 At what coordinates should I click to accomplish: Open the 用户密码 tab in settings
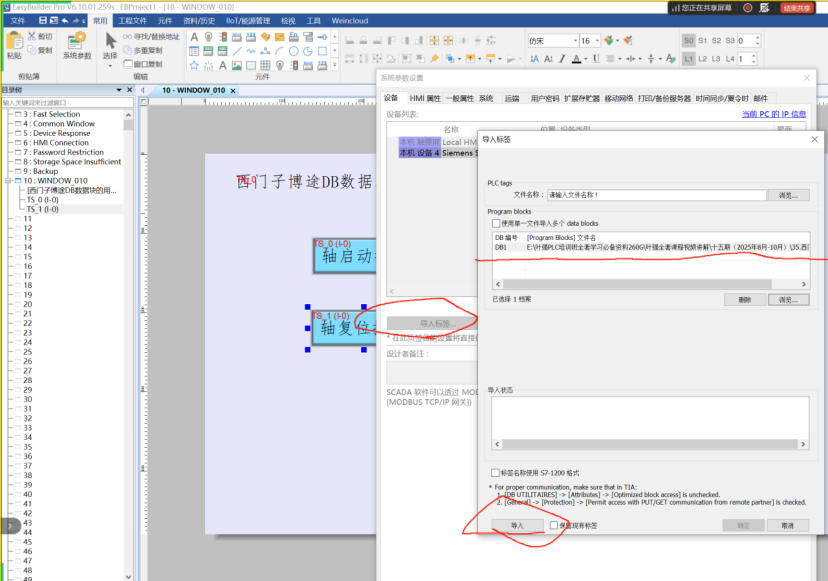[x=545, y=98]
